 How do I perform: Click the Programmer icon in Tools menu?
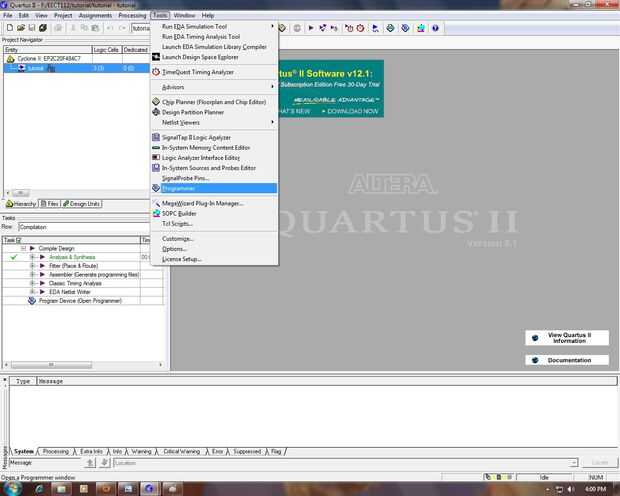tap(156, 188)
